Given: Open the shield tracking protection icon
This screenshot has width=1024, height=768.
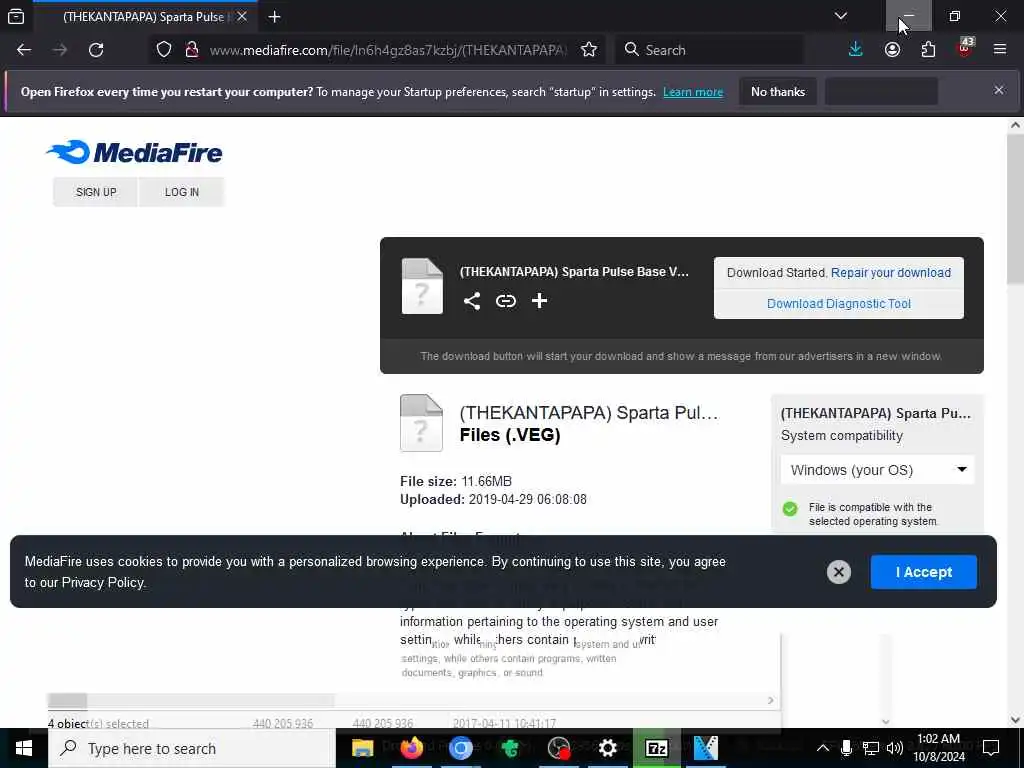Looking at the screenshot, I should pos(164,50).
